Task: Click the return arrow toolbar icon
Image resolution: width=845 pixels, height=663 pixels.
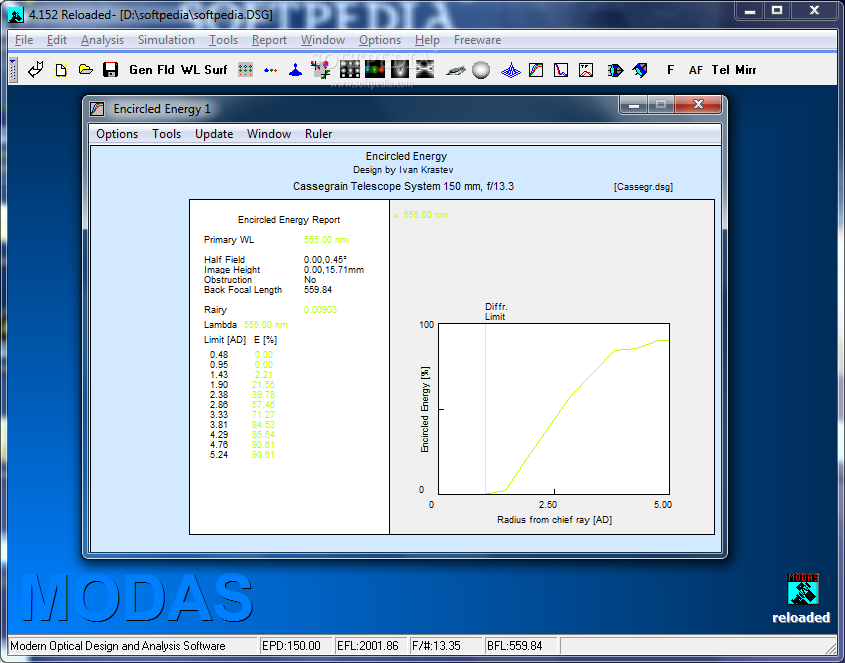Action: pyautogui.click(x=36, y=70)
